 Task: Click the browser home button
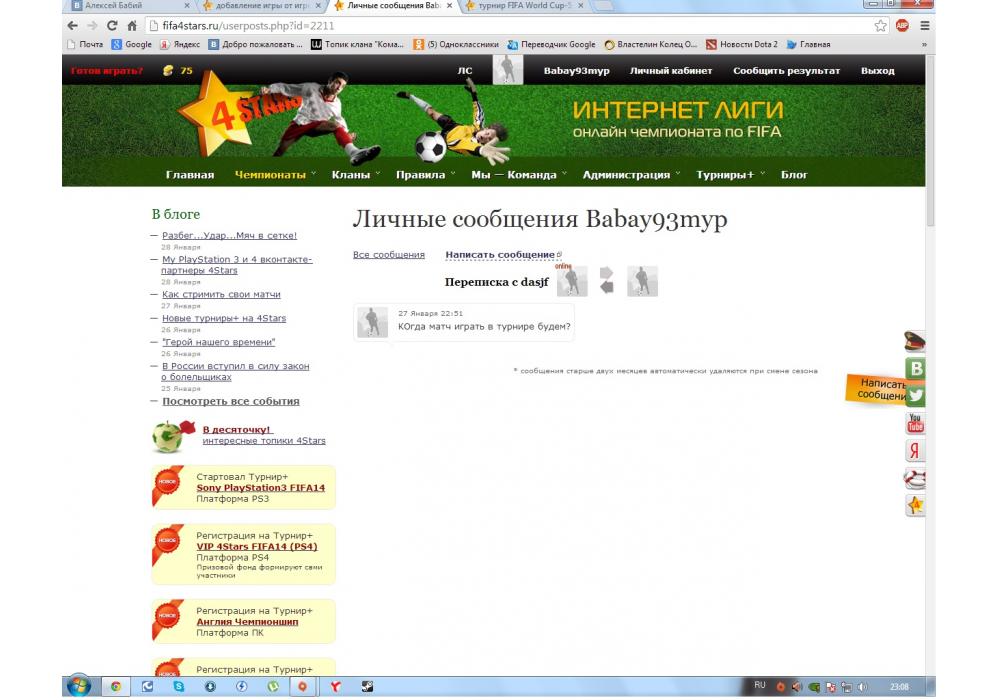[x=132, y=26]
